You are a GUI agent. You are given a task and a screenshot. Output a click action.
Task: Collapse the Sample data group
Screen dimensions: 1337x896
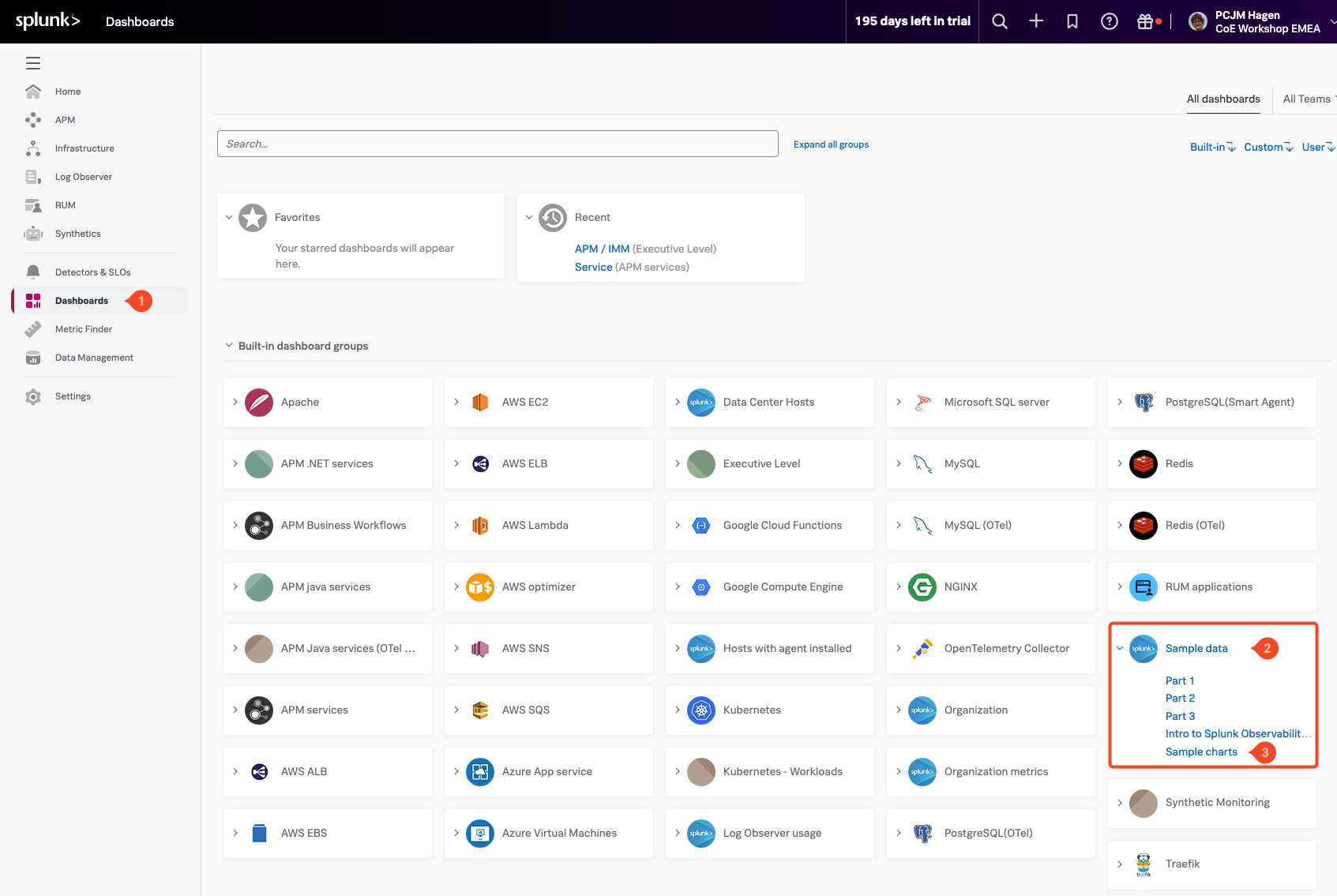coord(1120,648)
